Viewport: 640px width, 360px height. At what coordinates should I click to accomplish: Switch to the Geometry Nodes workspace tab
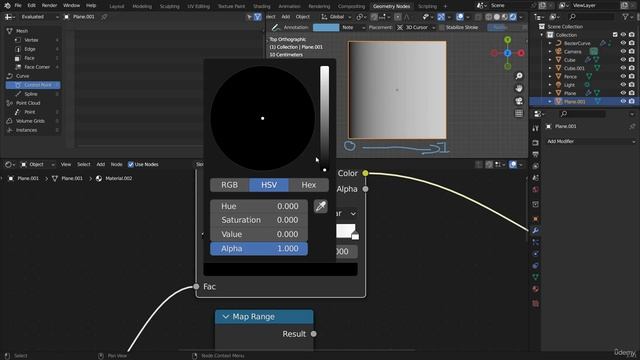coord(391,6)
